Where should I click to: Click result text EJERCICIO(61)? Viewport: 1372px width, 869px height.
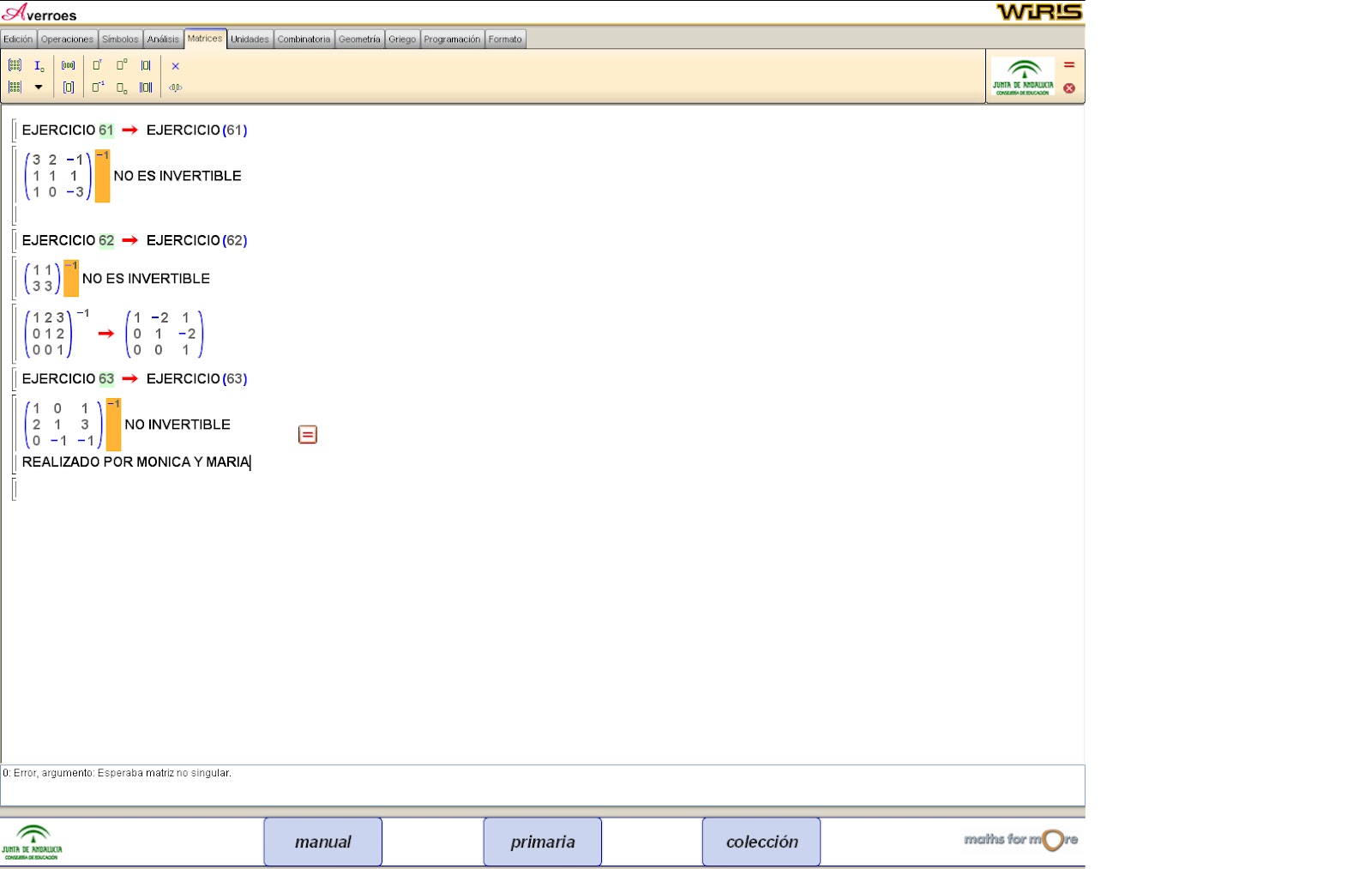(196, 130)
